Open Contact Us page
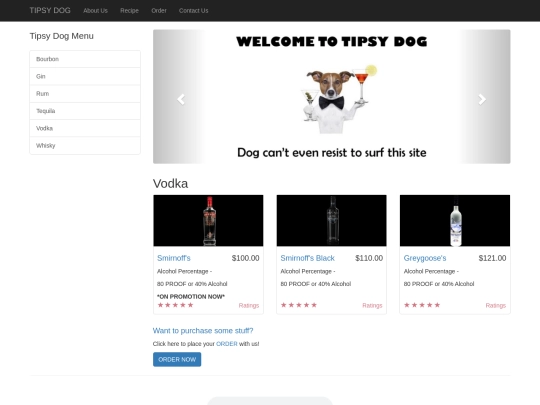This screenshot has height=405, width=540. (194, 11)
